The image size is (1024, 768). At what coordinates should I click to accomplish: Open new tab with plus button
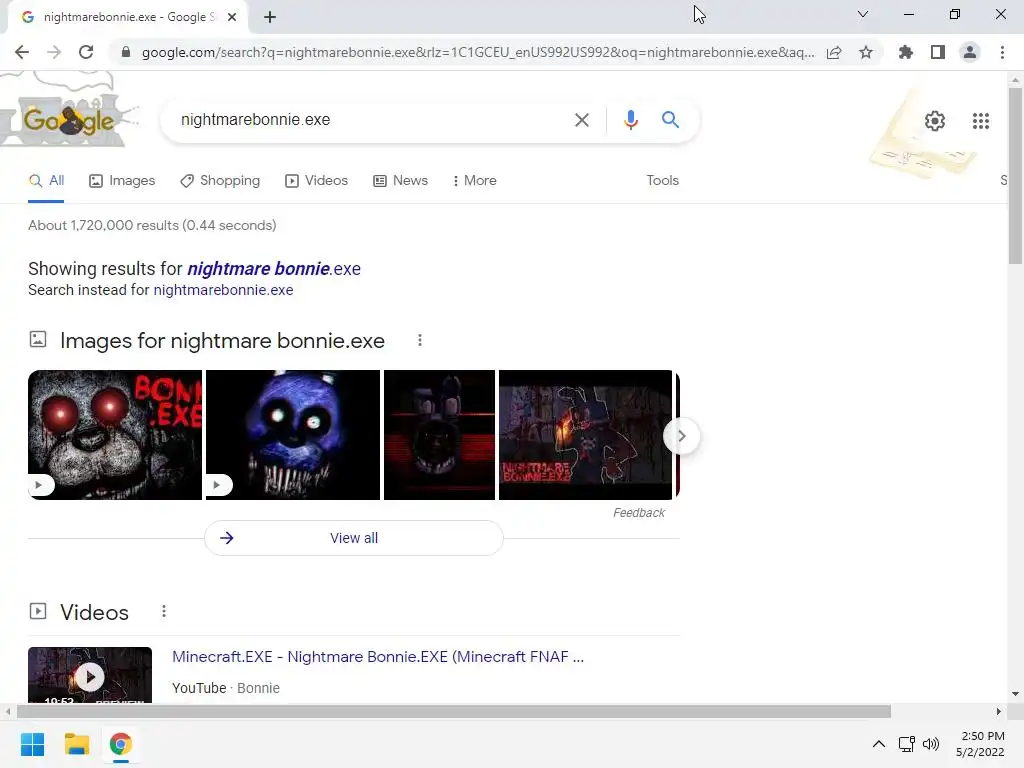[x=270, y=17]
